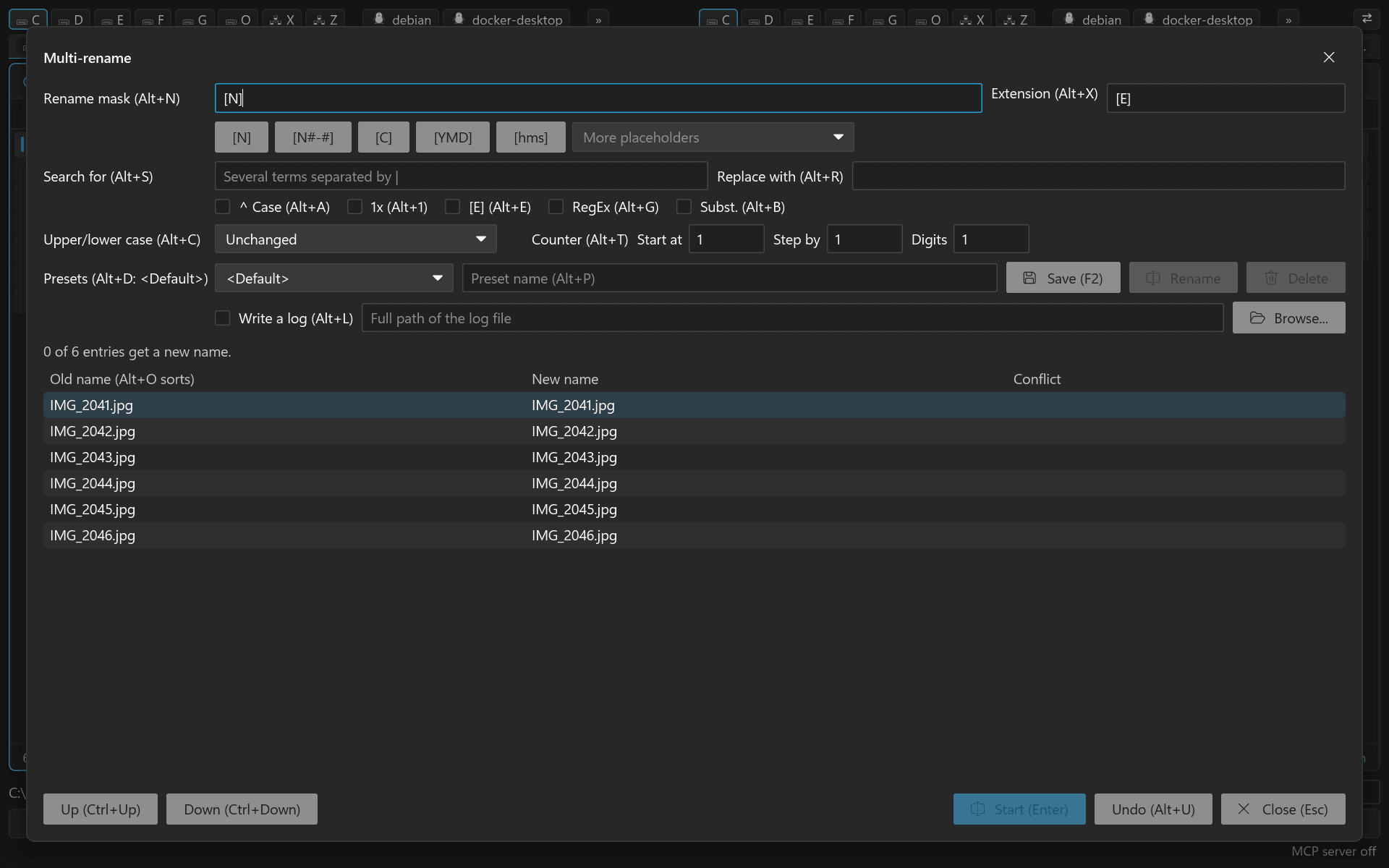Click into the Search for field
Screen dimensions: 1389x868
(x=462, y=176)
